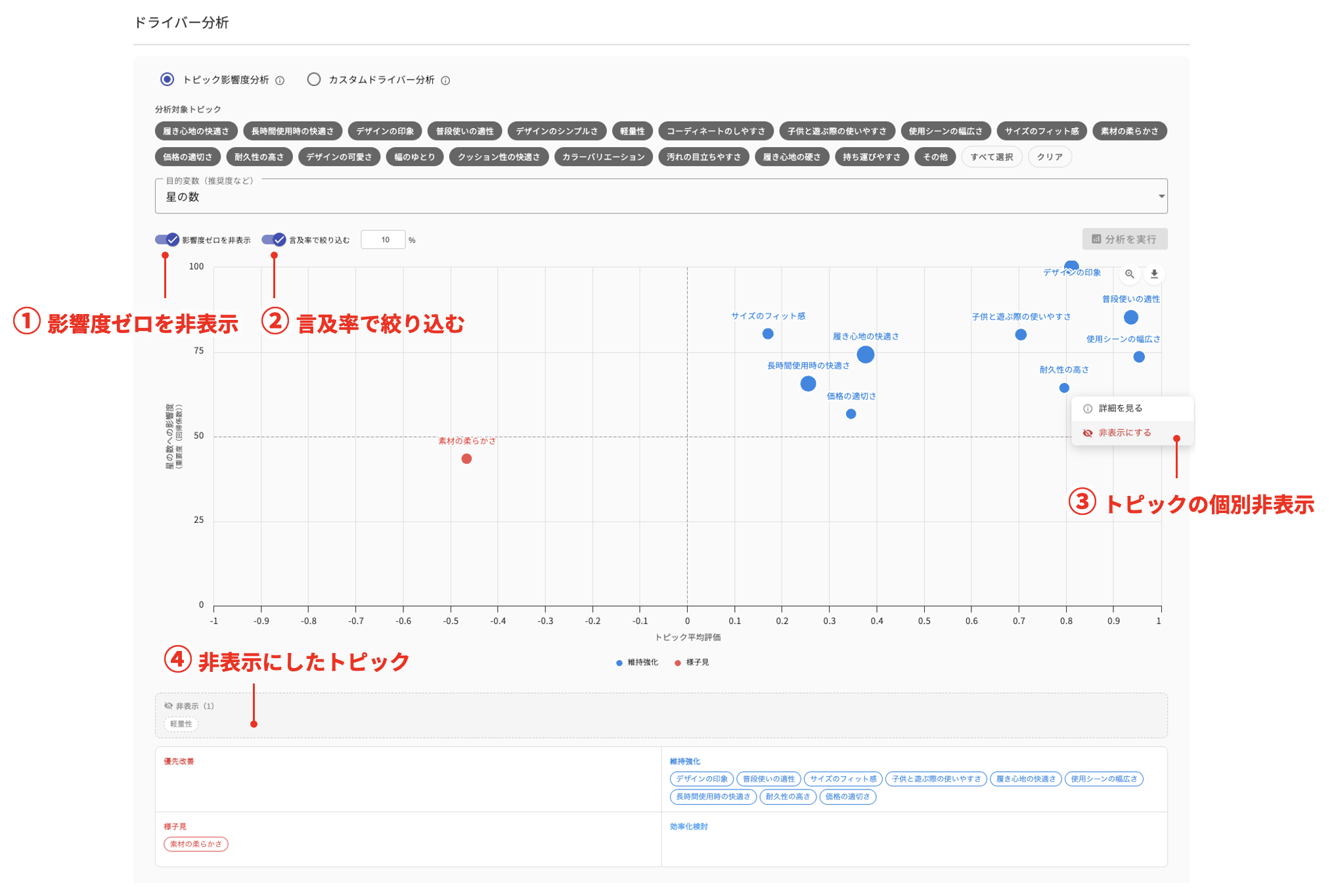Screen dimensions: 1336x896
Task: Toggle 耐久性の高さ in the analysis topic chips
Action: click(259, 157)
